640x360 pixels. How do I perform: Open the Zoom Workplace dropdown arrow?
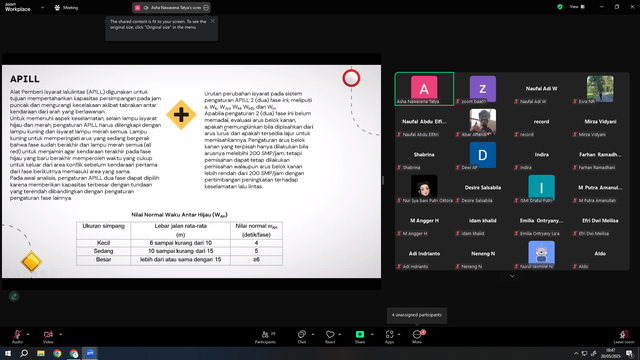(x=42, y=7)
